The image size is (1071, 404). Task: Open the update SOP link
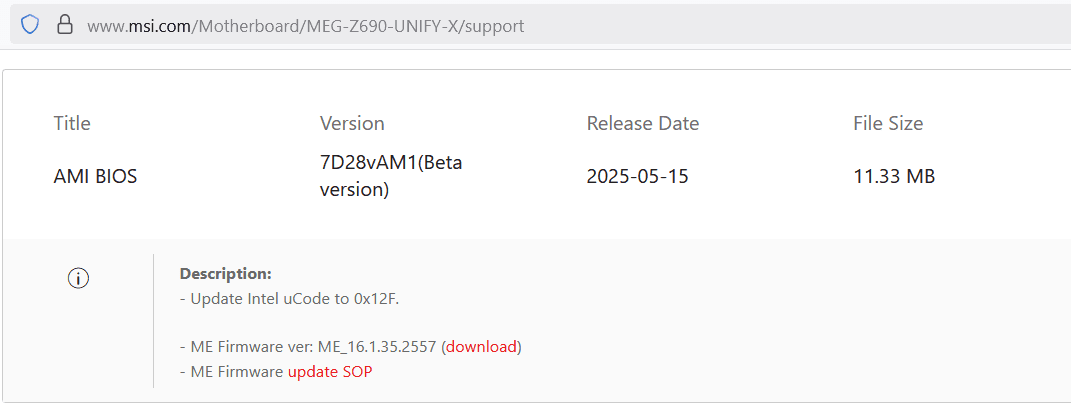point(330,372)
